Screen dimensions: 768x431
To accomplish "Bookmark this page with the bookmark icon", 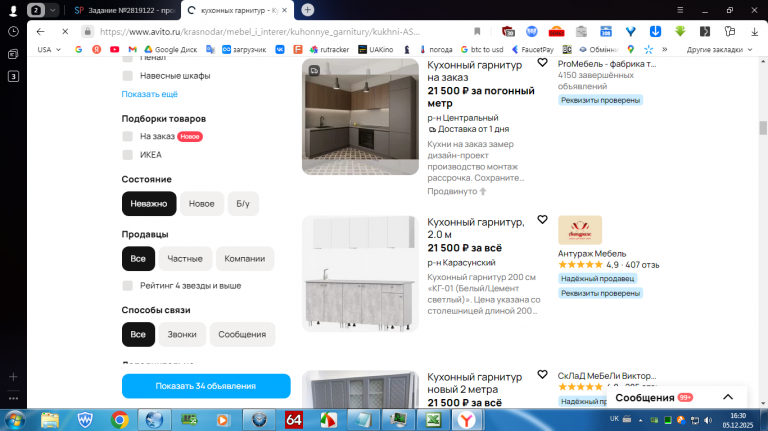I will click(477, 31).
